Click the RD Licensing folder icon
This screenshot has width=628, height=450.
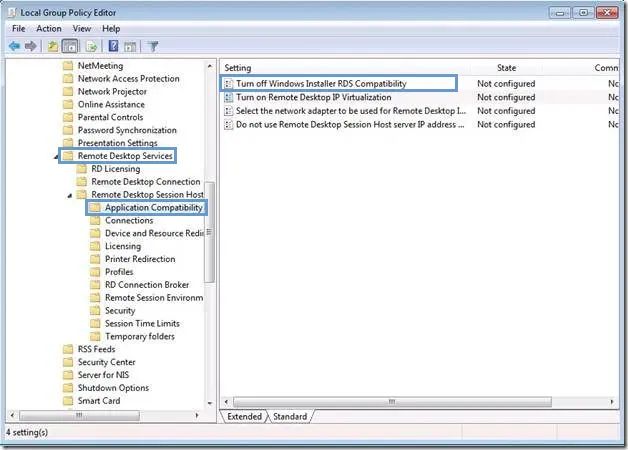82,169
